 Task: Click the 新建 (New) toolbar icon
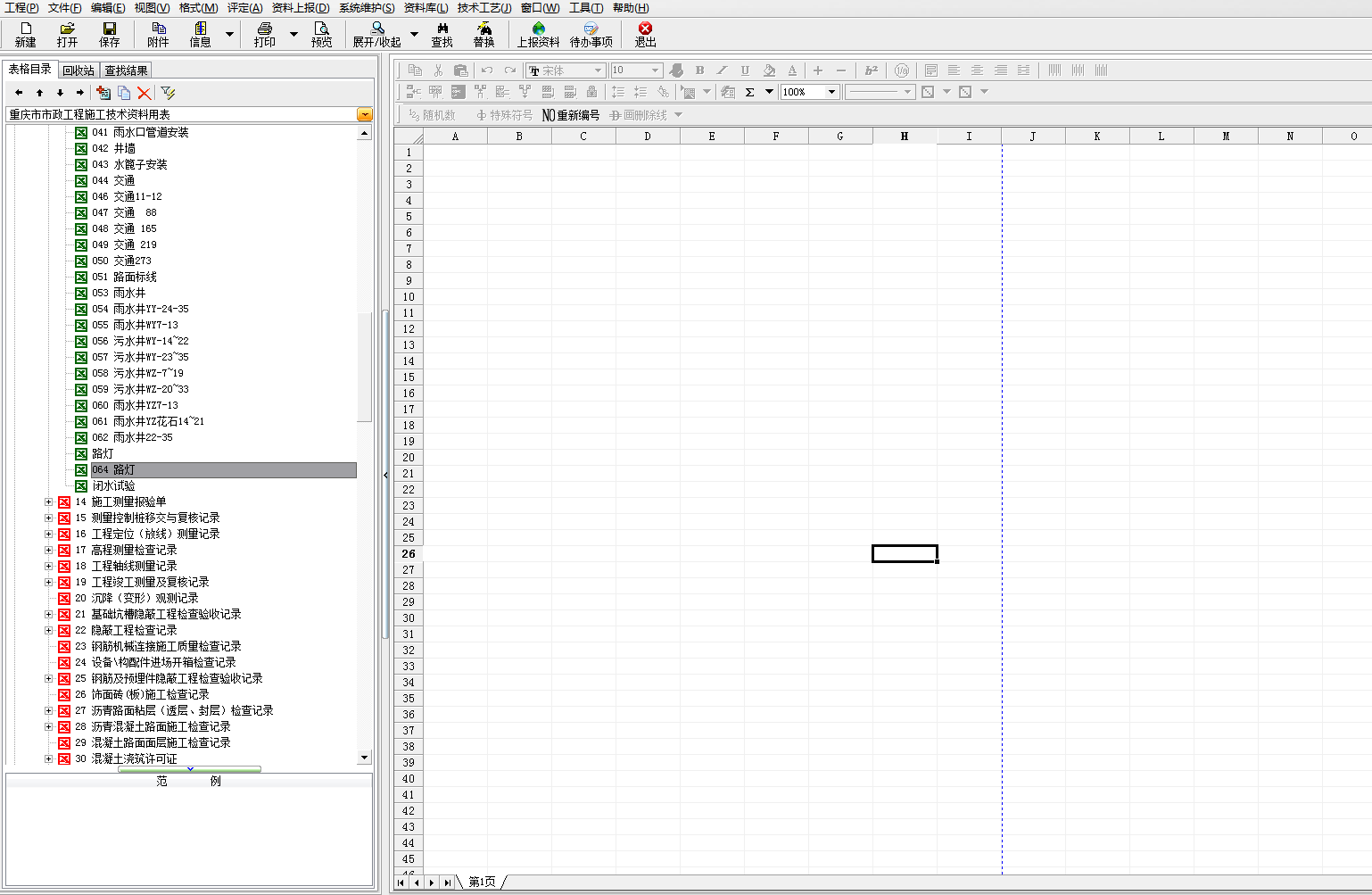pyautogui.click(x=25, y=34)
